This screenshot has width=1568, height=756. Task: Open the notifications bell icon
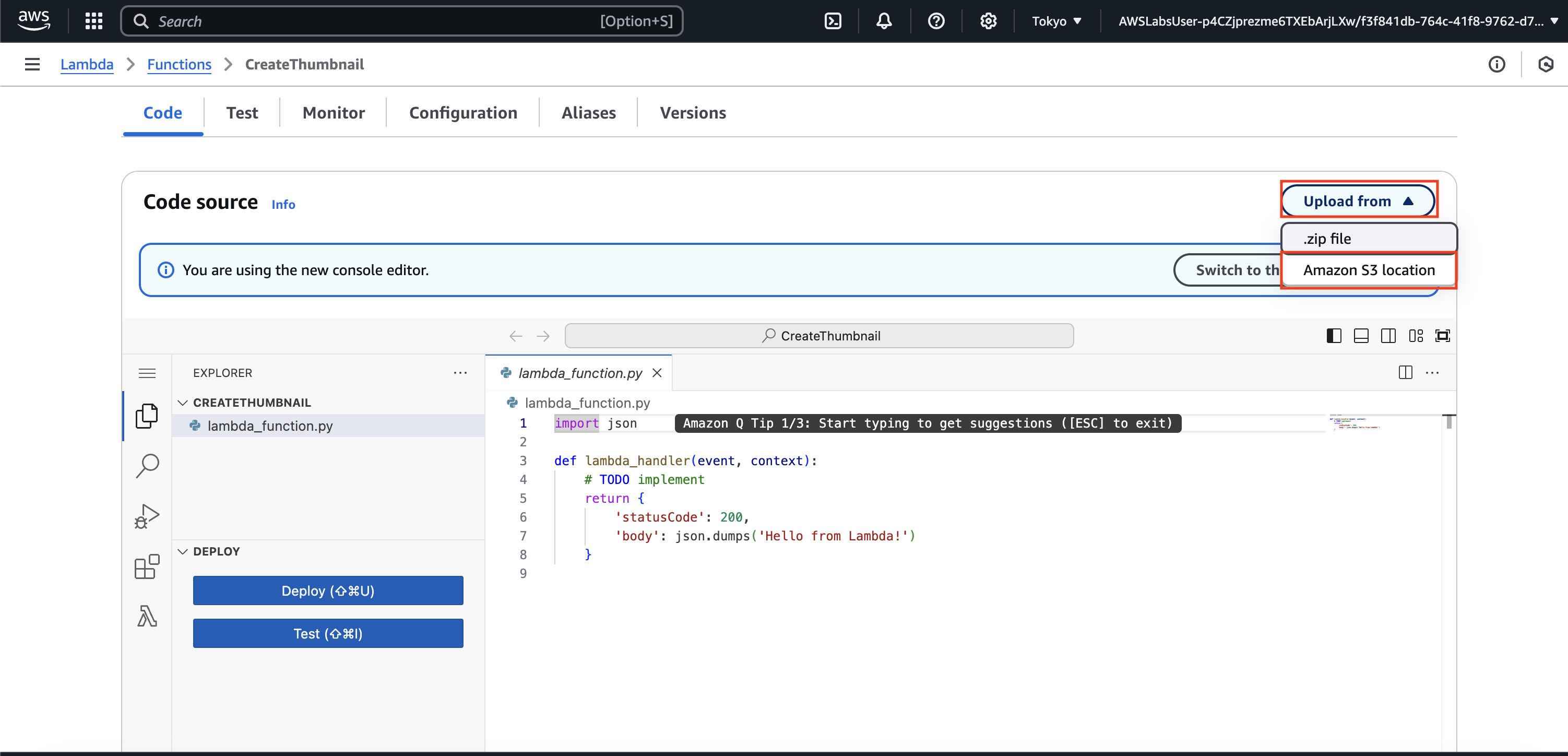click(884, 21)
